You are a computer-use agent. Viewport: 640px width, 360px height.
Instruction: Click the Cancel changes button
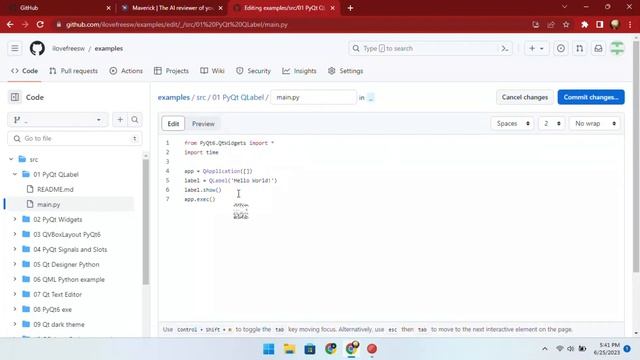click(524, 97)
